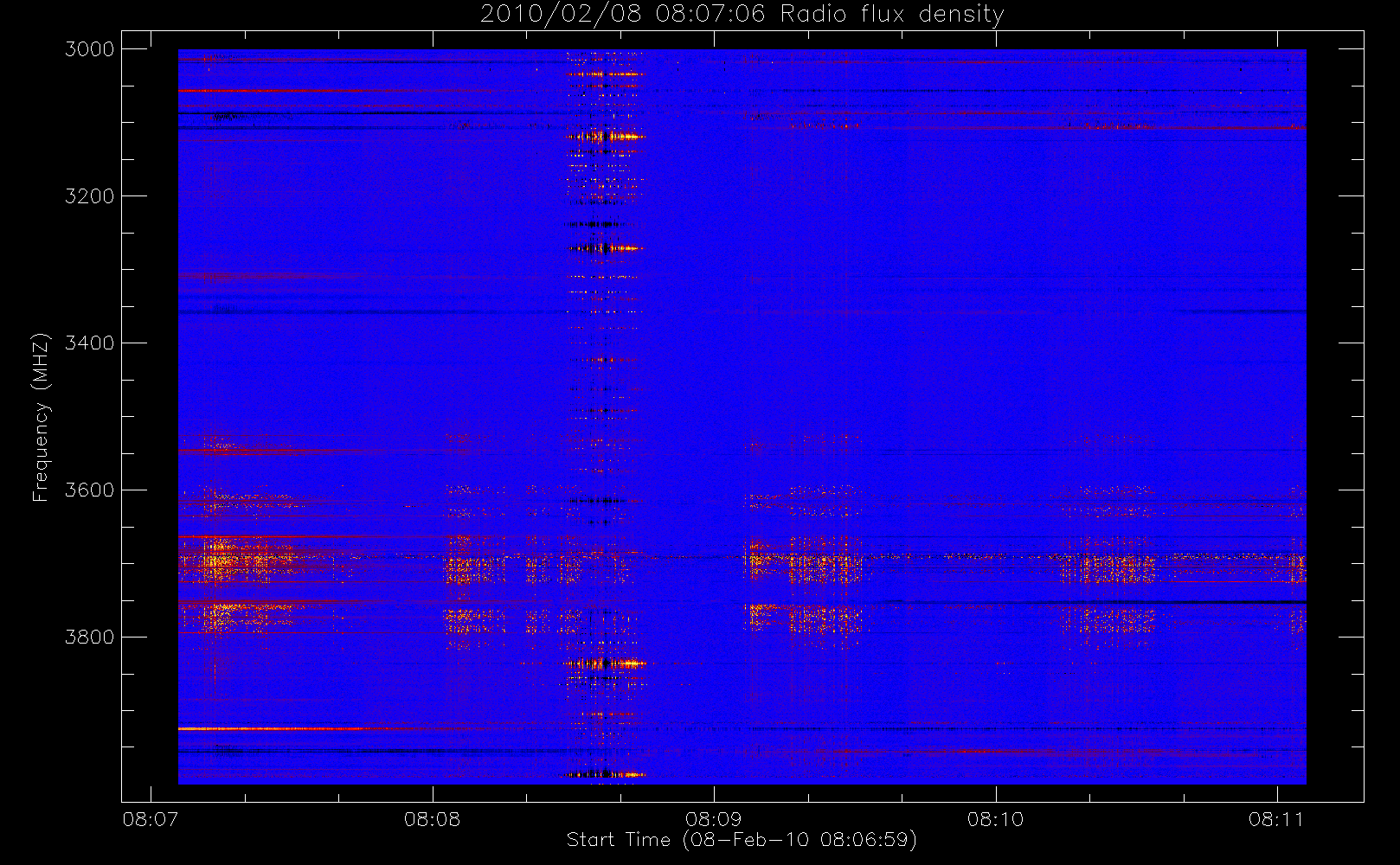1400x865 pixels.
Task: Click the 08:11 time tick label
Action: point(1277,819)
